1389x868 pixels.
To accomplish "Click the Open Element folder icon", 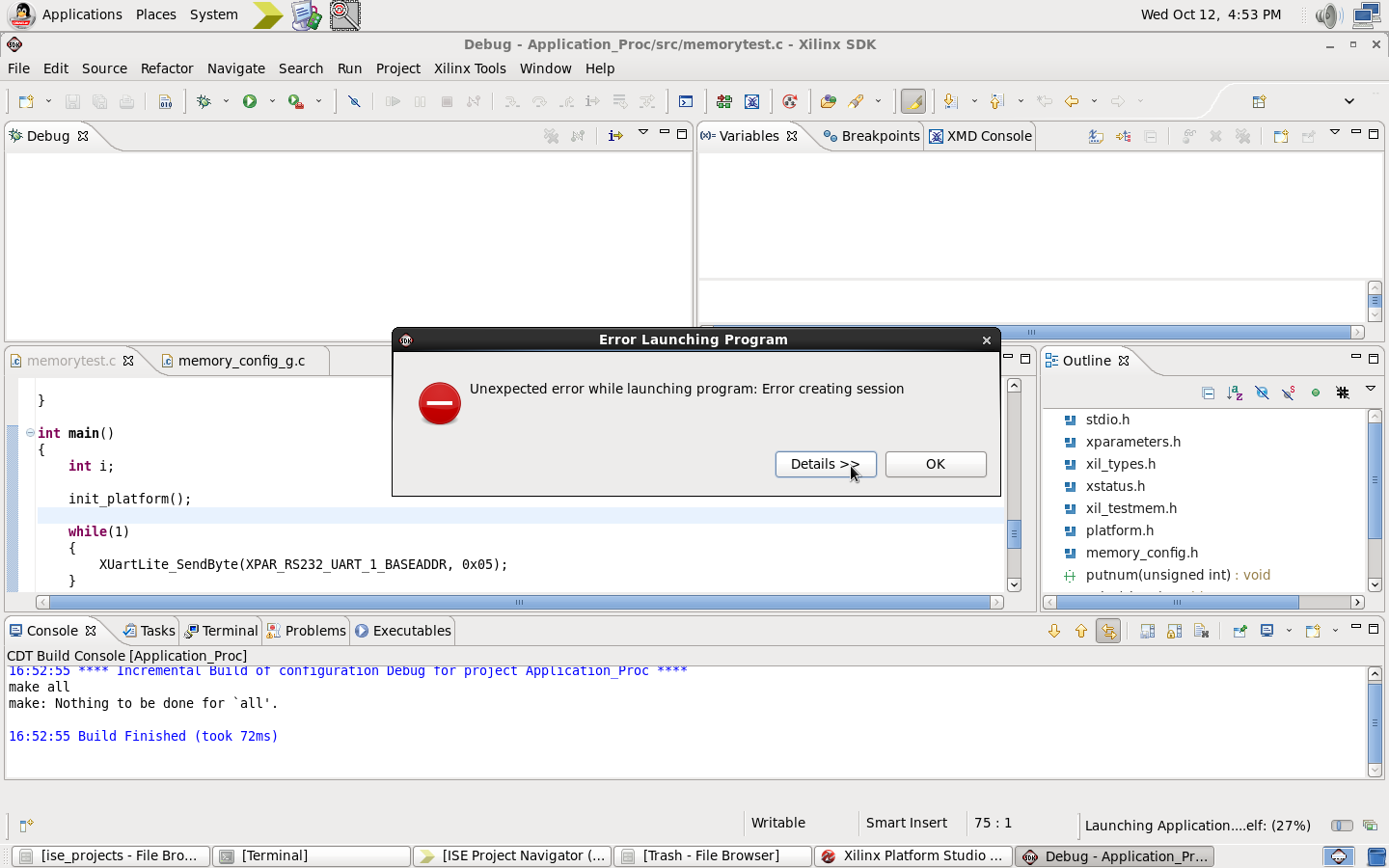I will pyautogui.click(x=828, y=101).
